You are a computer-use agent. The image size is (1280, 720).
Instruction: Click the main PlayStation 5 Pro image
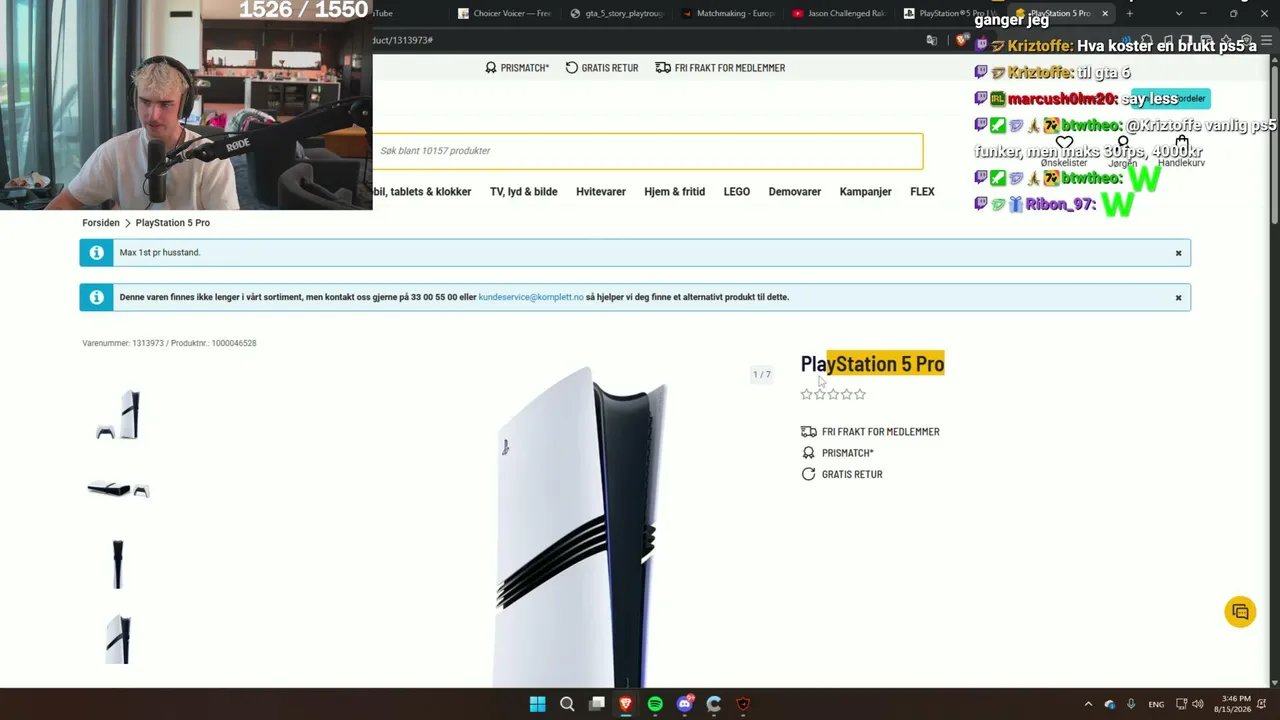point(581,527)
